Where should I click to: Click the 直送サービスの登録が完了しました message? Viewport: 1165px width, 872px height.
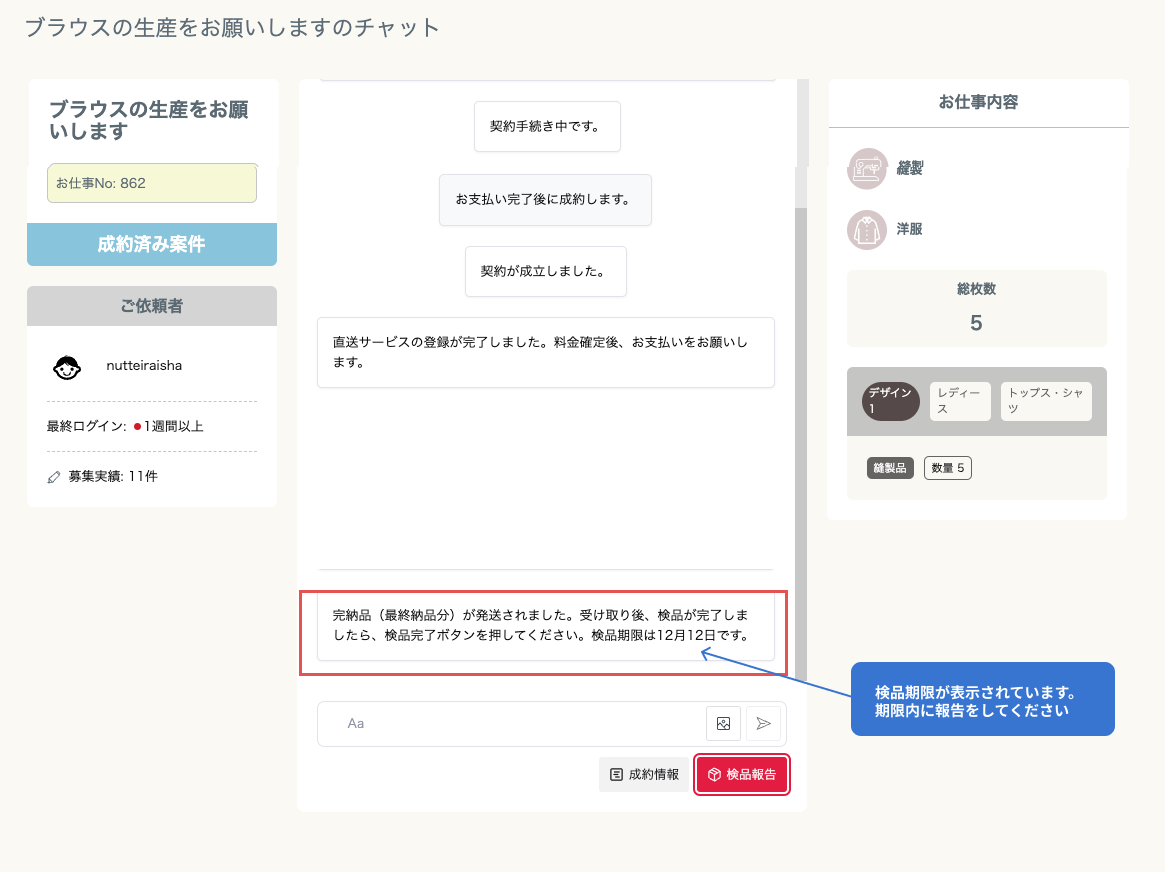[545, 352]
